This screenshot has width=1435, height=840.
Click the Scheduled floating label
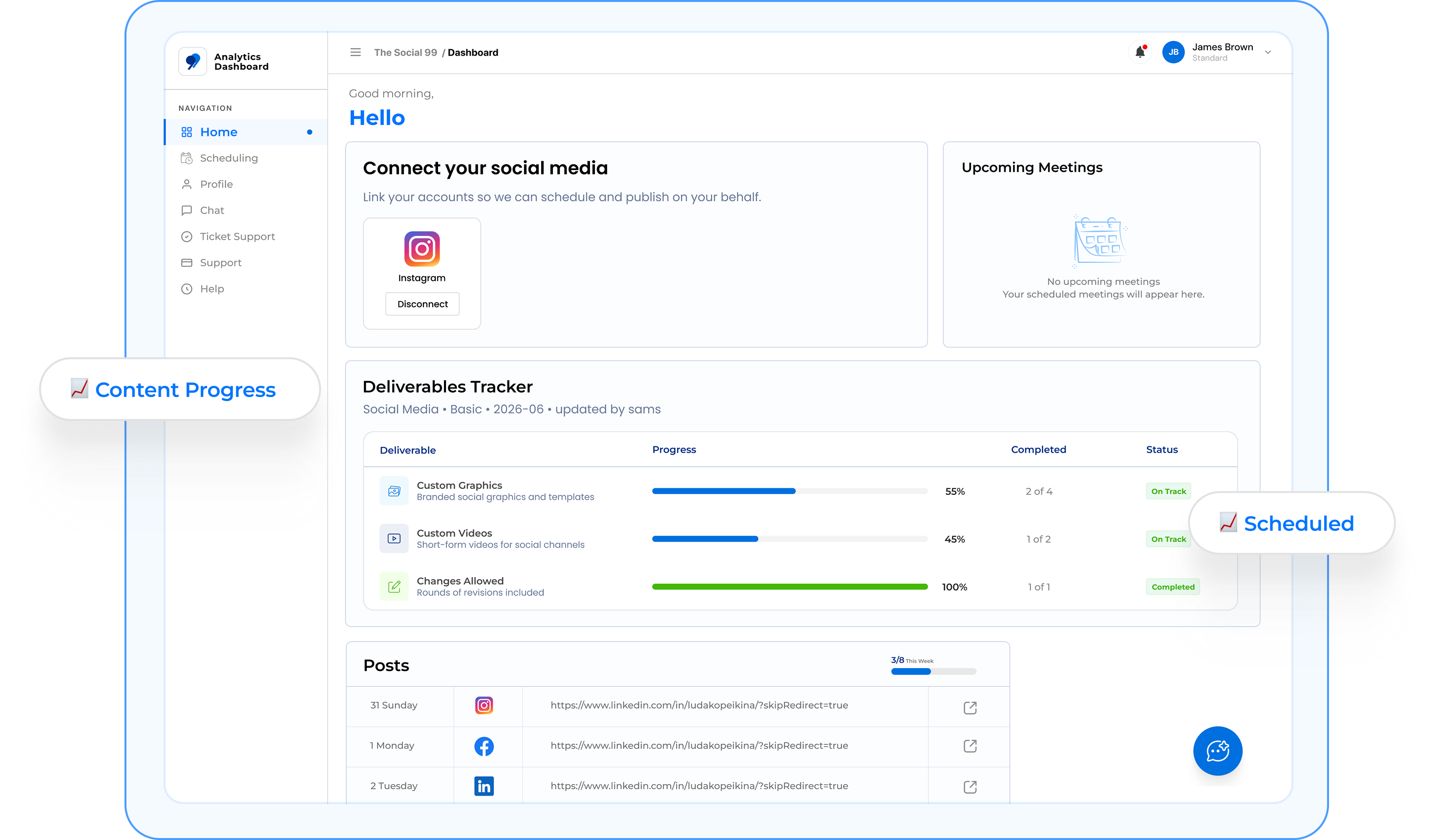(1292, 523)
